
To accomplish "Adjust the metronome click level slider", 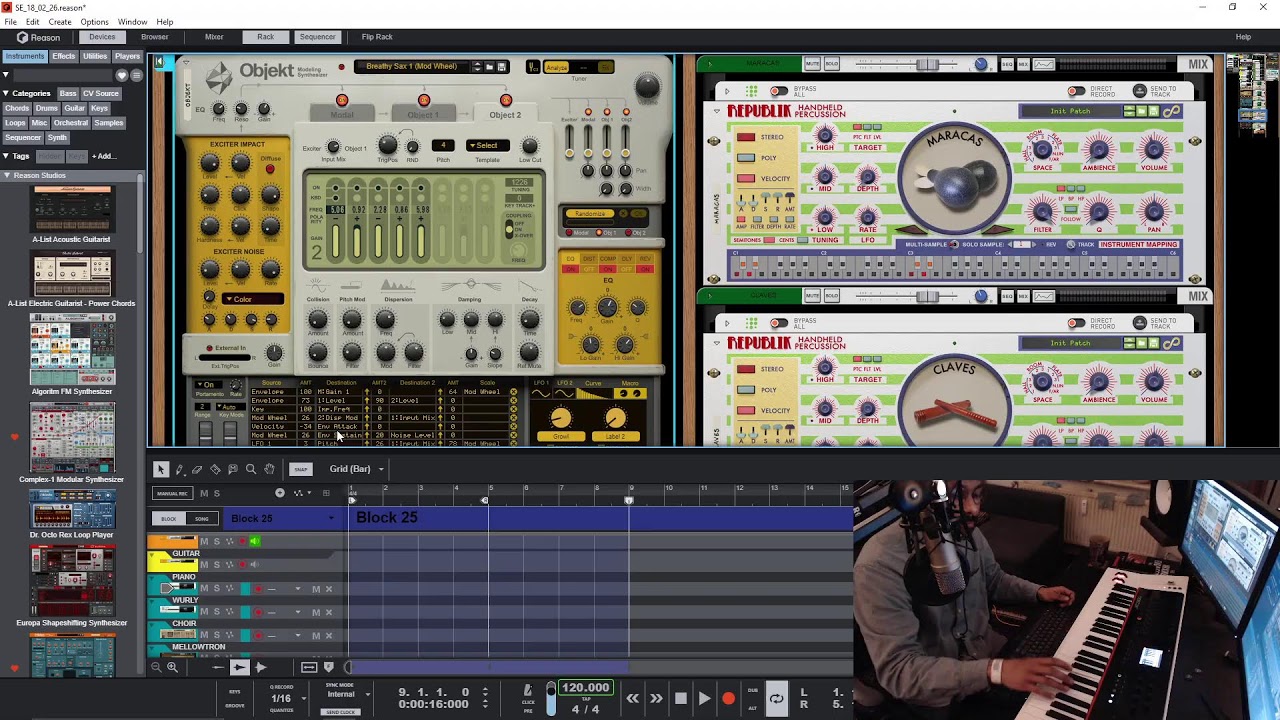I will tap(550, 700).
